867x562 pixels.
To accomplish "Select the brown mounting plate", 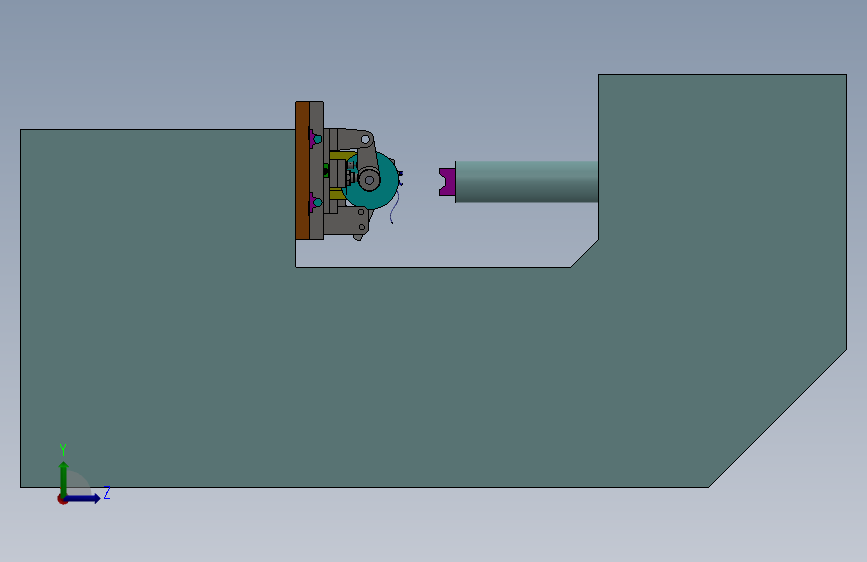I will pos(302,170).
